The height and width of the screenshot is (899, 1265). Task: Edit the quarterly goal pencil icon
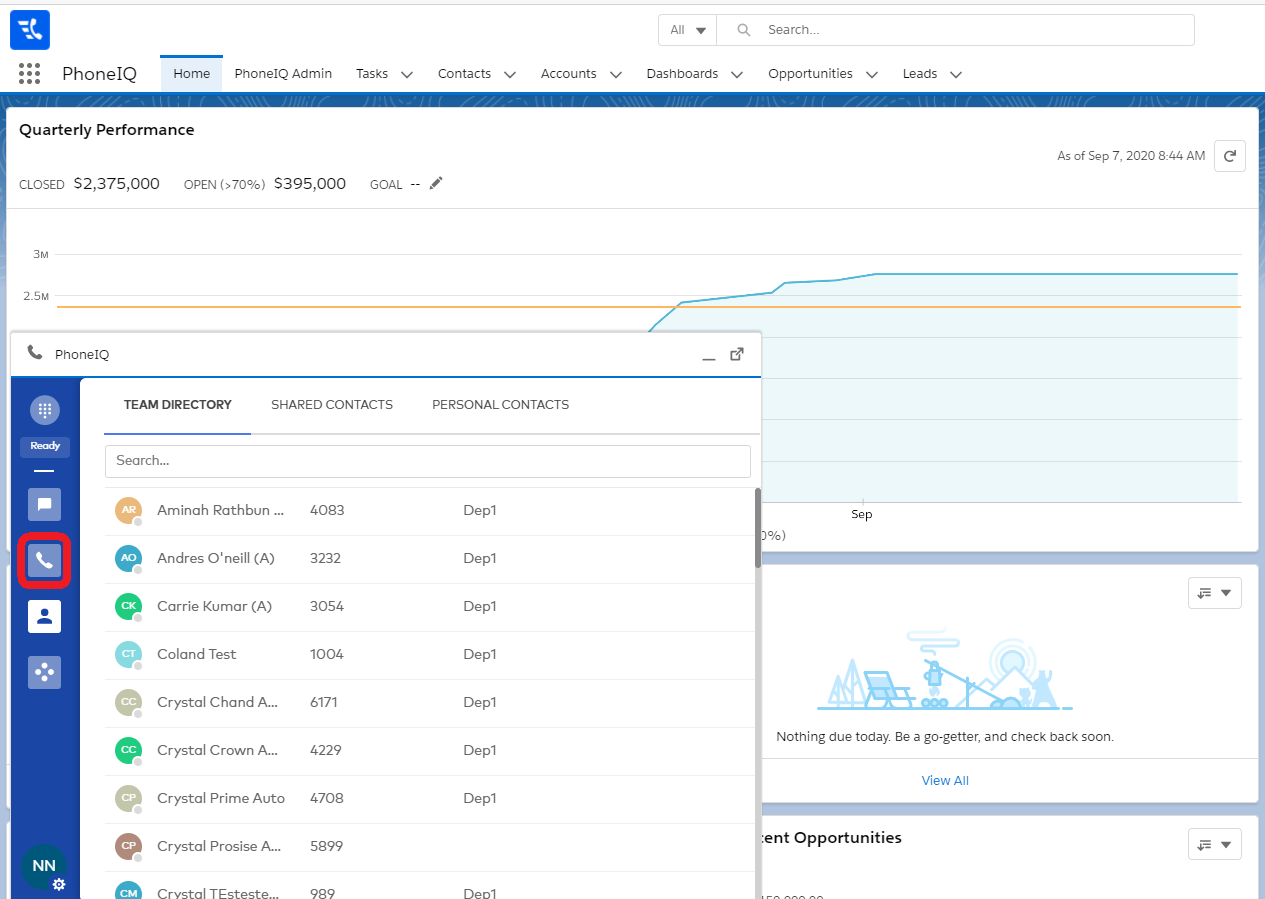click(x=436, y=183)
